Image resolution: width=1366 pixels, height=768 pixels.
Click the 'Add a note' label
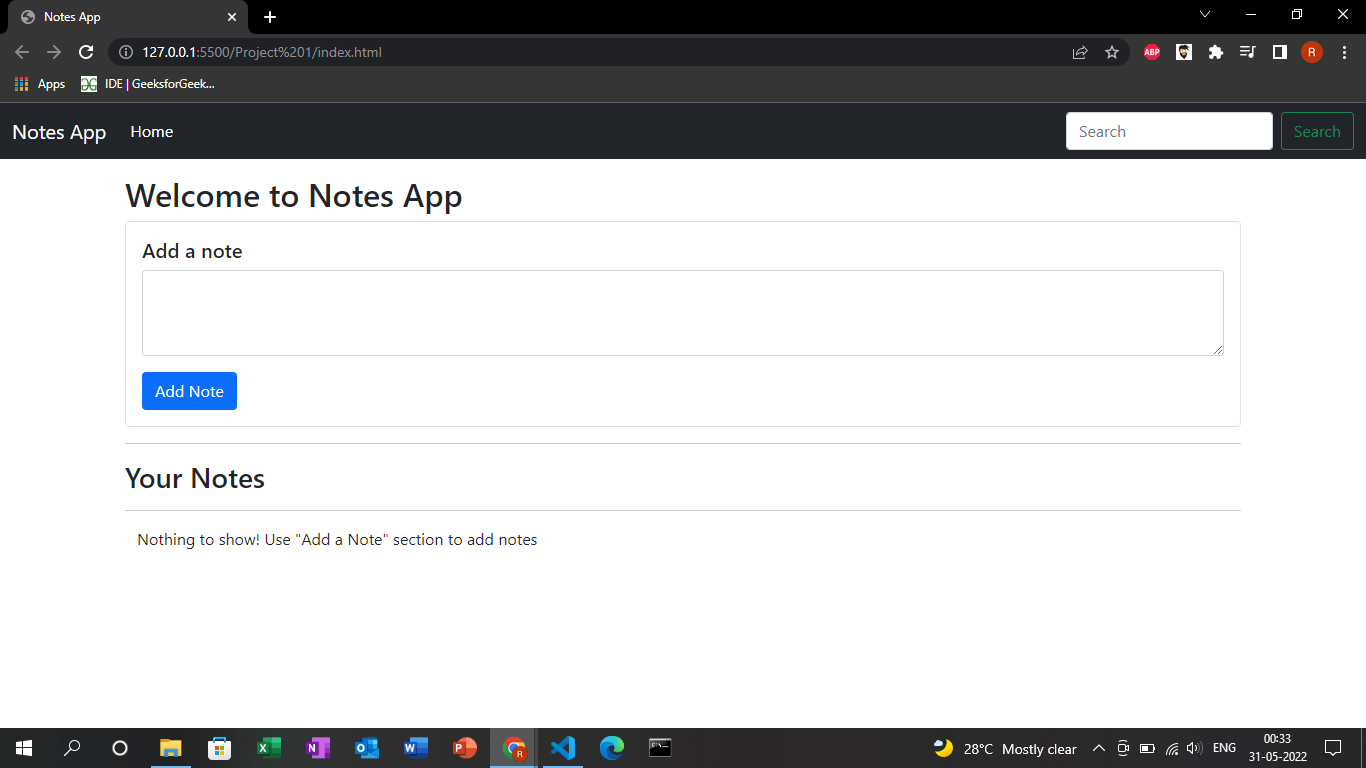pos(192,251)
